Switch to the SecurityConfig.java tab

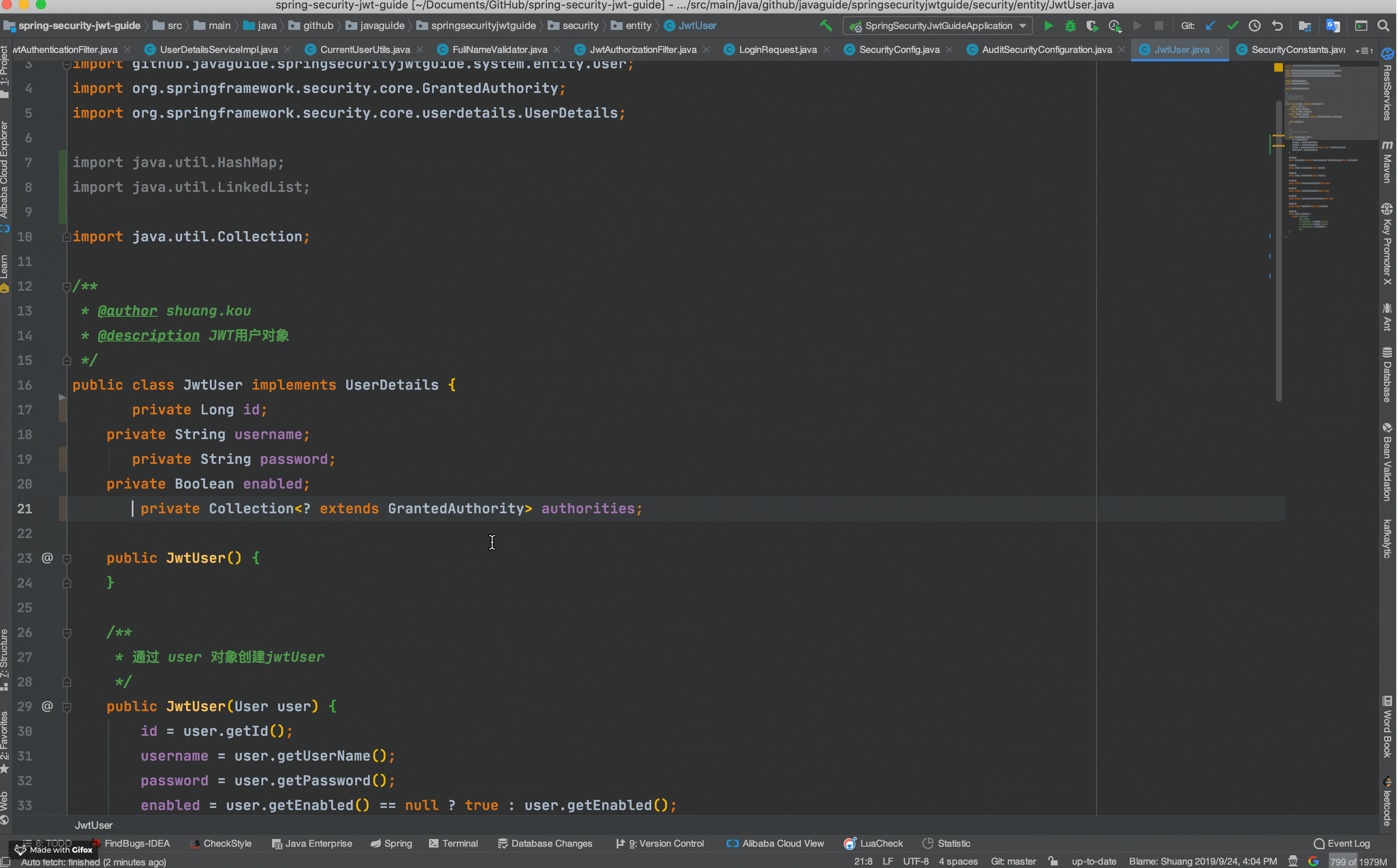tap(899, 50)
